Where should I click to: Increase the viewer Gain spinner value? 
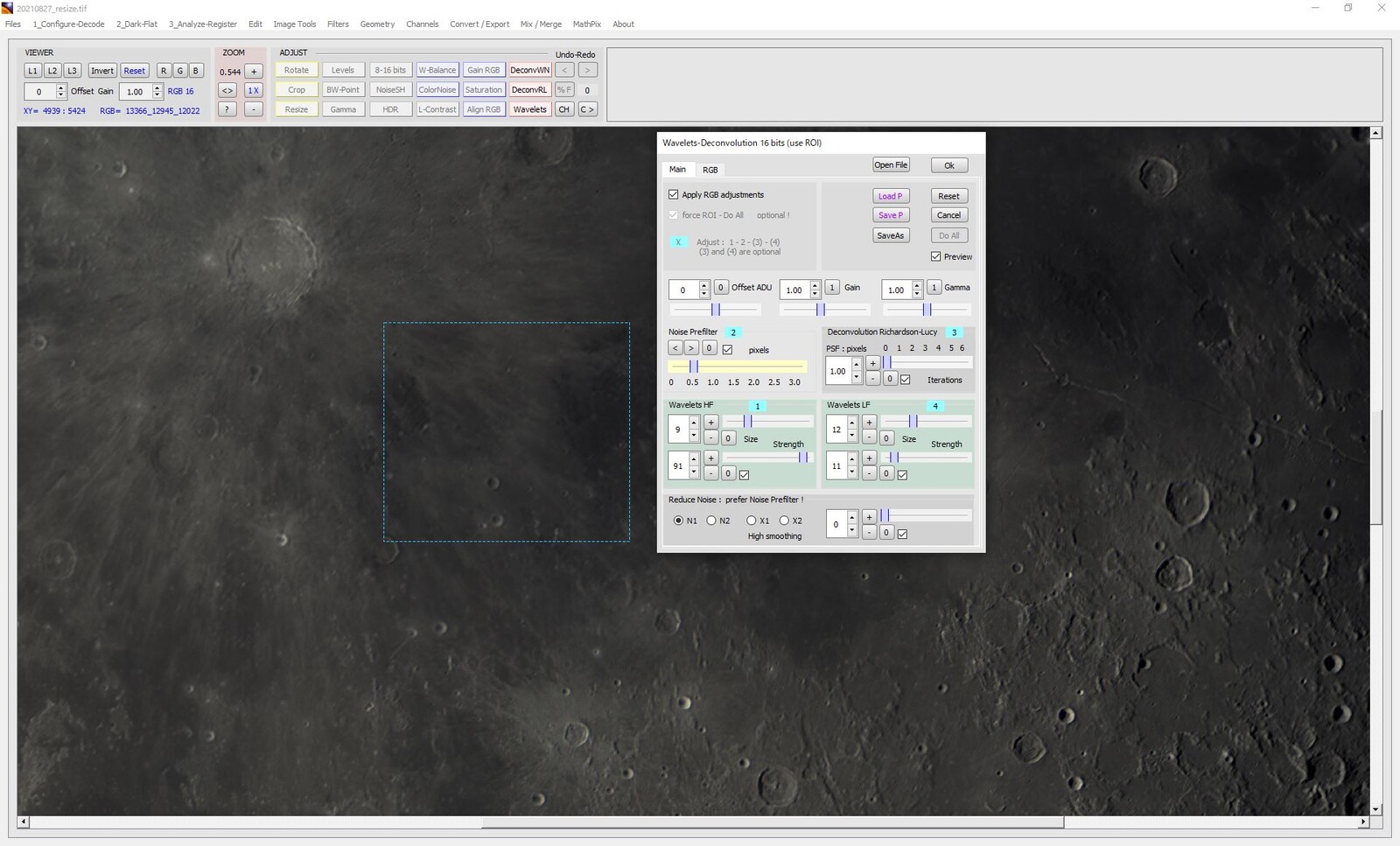[157, 87]
